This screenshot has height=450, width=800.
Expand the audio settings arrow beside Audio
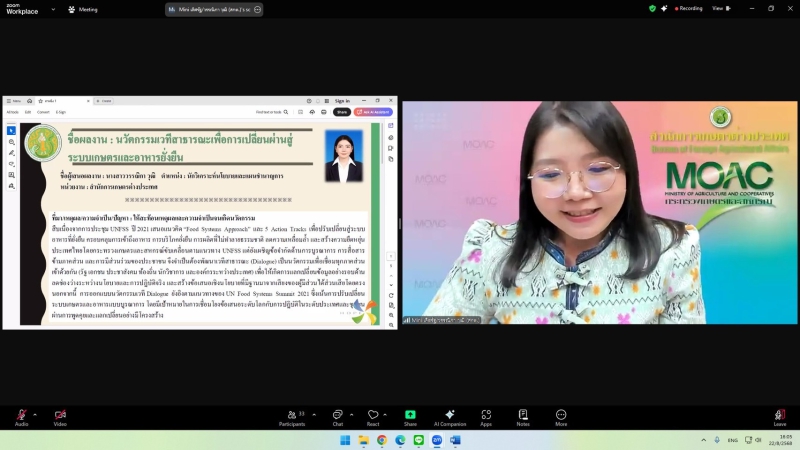click(x=35, y=413)
